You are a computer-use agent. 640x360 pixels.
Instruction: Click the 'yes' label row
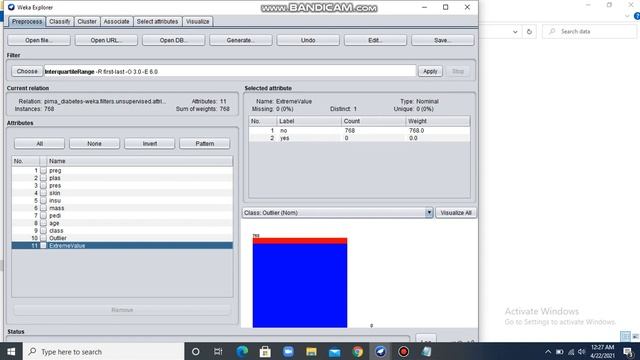pos(360,138)
